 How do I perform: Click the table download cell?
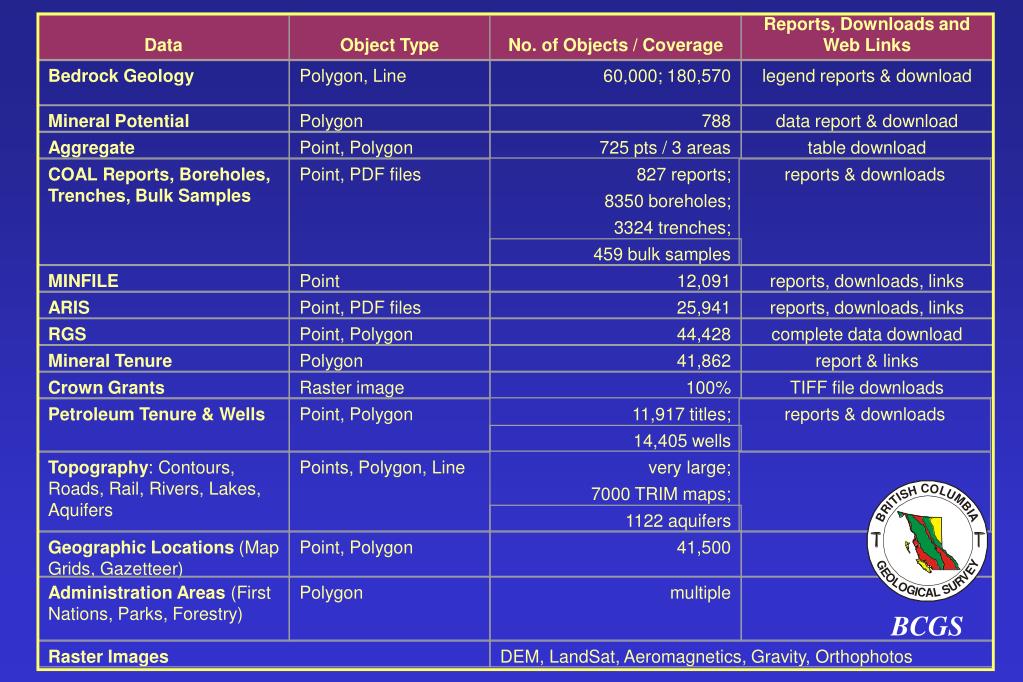click(866, 148)
